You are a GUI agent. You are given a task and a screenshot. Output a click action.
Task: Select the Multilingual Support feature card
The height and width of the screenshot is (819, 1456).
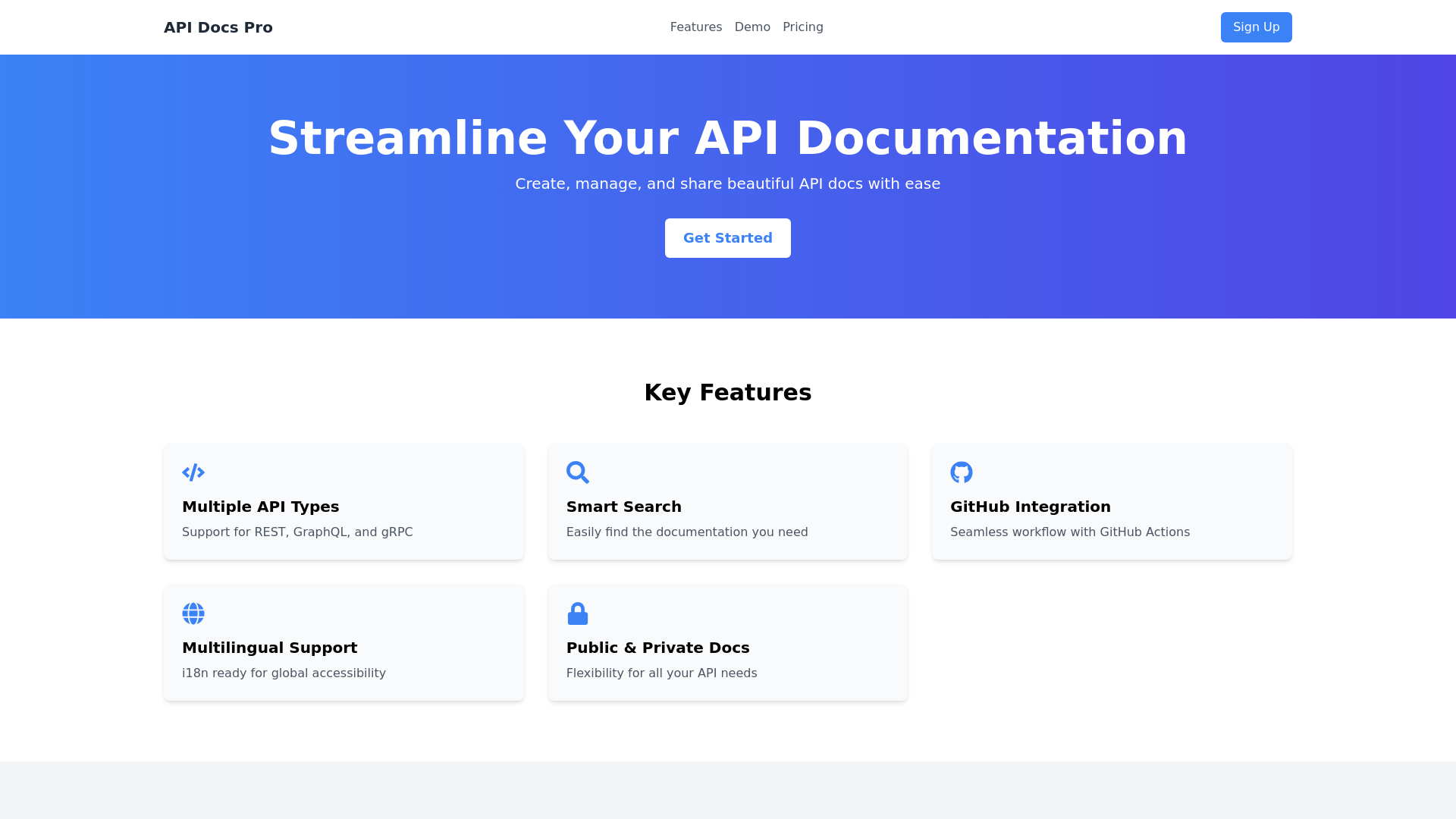pyautogui.click(x=344, y=642)
